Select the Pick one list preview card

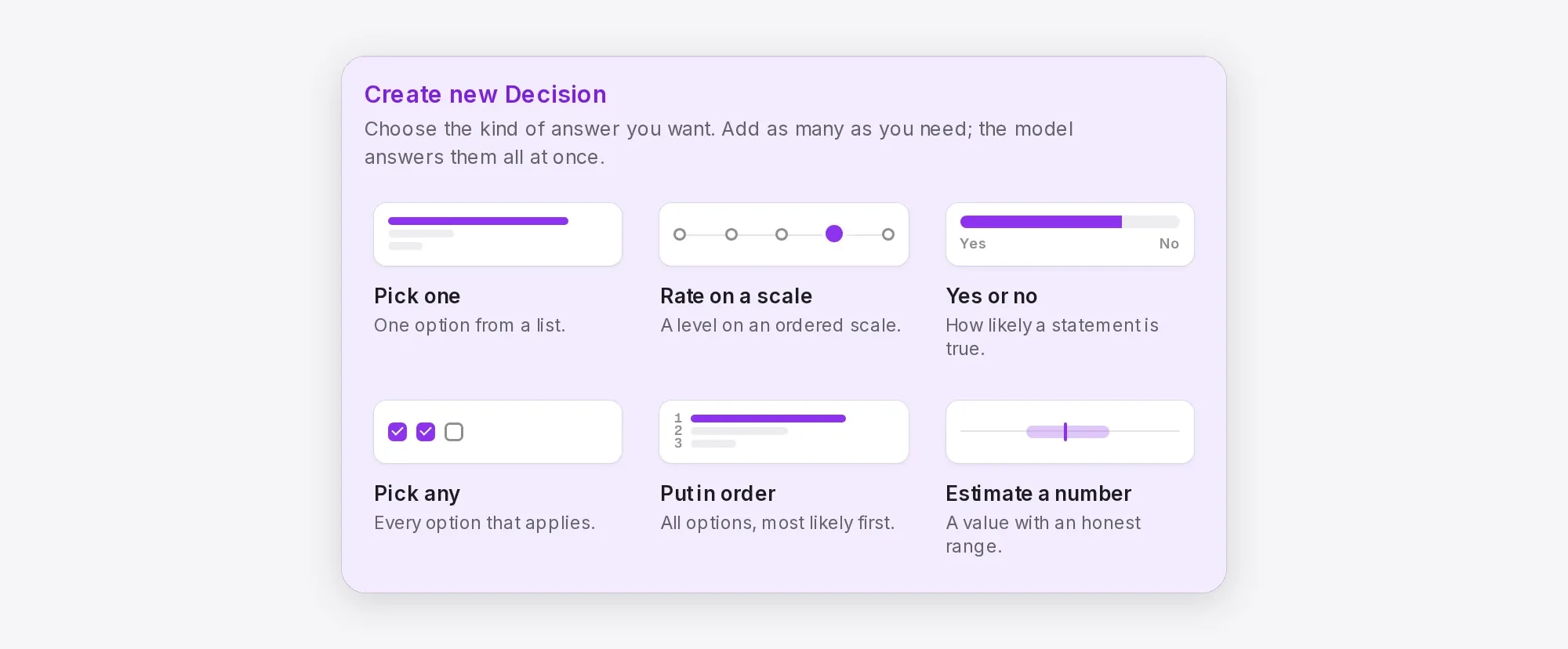point(498,234)
